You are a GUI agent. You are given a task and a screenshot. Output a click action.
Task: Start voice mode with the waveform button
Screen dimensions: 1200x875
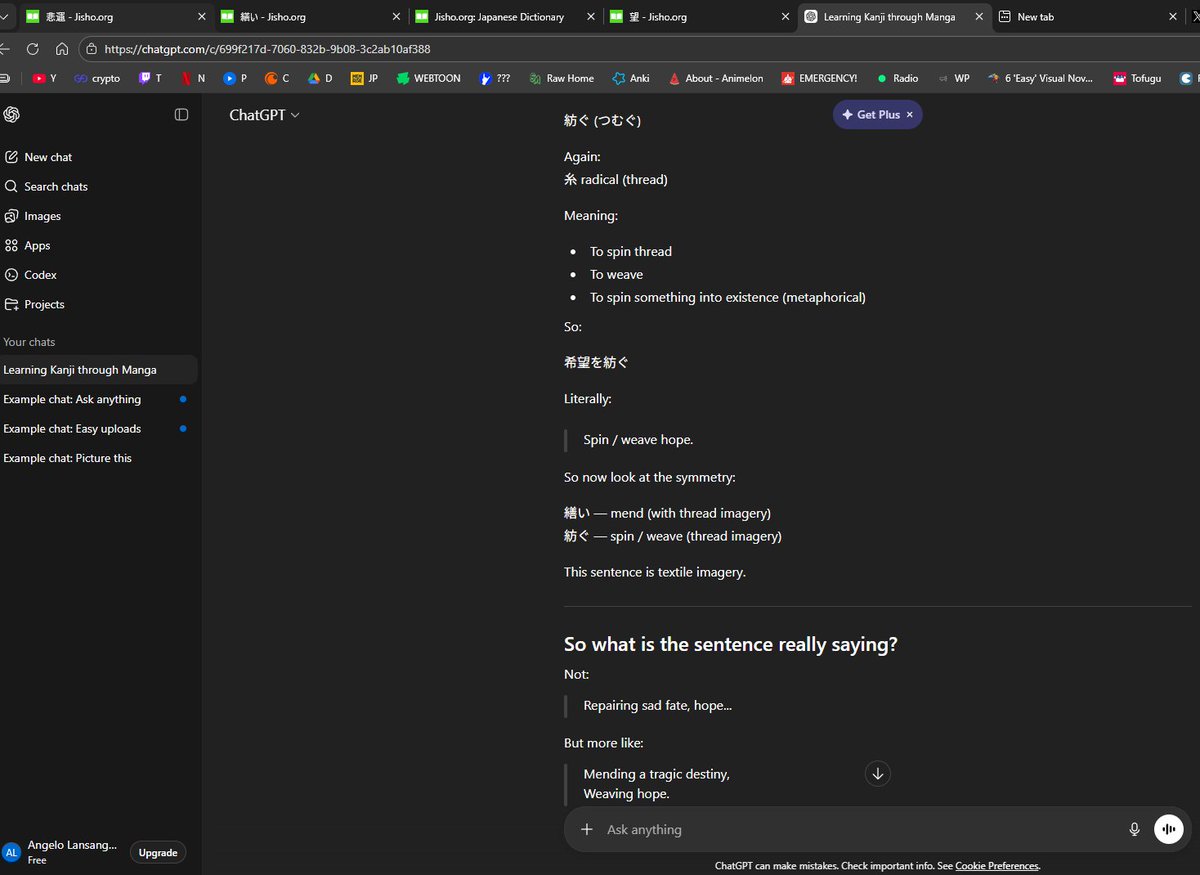1168,829
